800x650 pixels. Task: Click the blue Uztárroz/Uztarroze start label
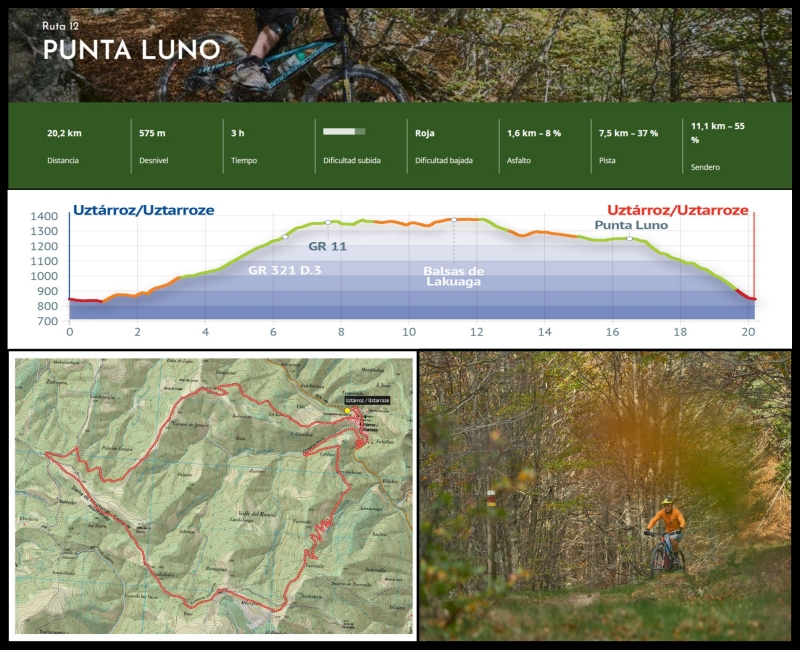point(144,210)
